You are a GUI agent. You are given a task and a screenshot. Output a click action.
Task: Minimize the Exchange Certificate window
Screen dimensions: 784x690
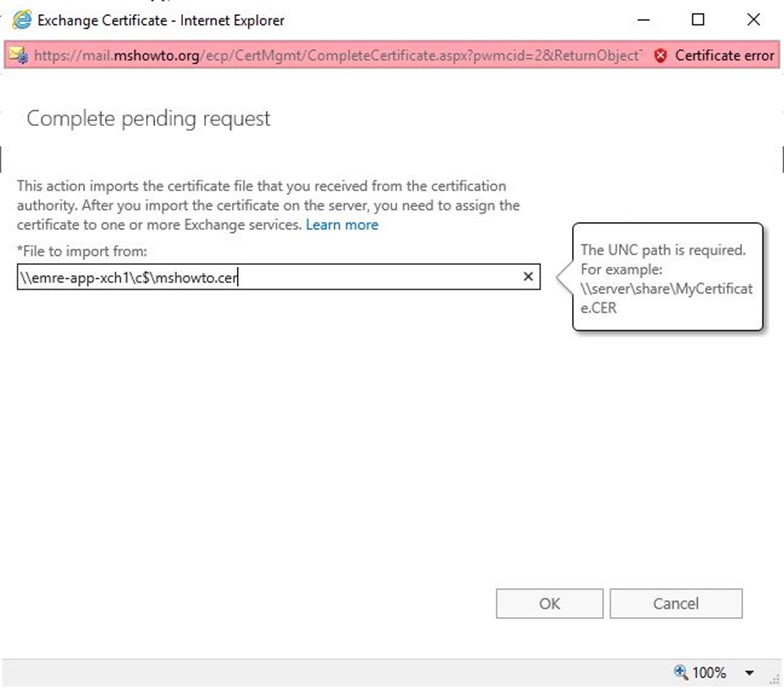644,20
